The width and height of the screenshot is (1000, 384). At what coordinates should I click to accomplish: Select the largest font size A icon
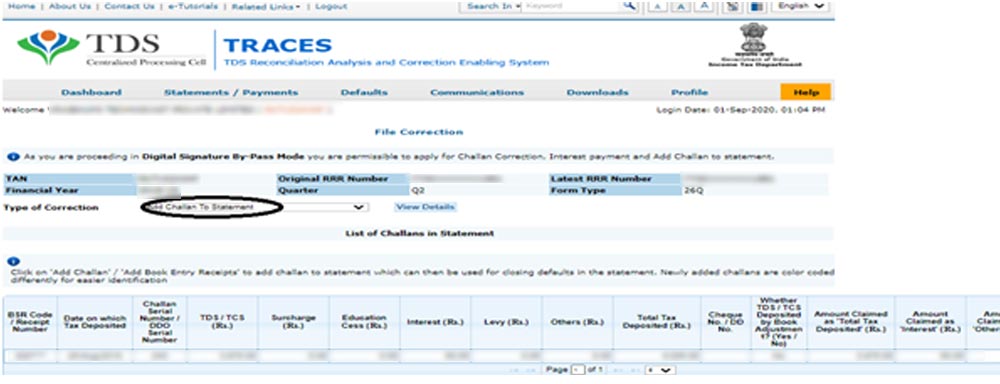pos(704,6)
